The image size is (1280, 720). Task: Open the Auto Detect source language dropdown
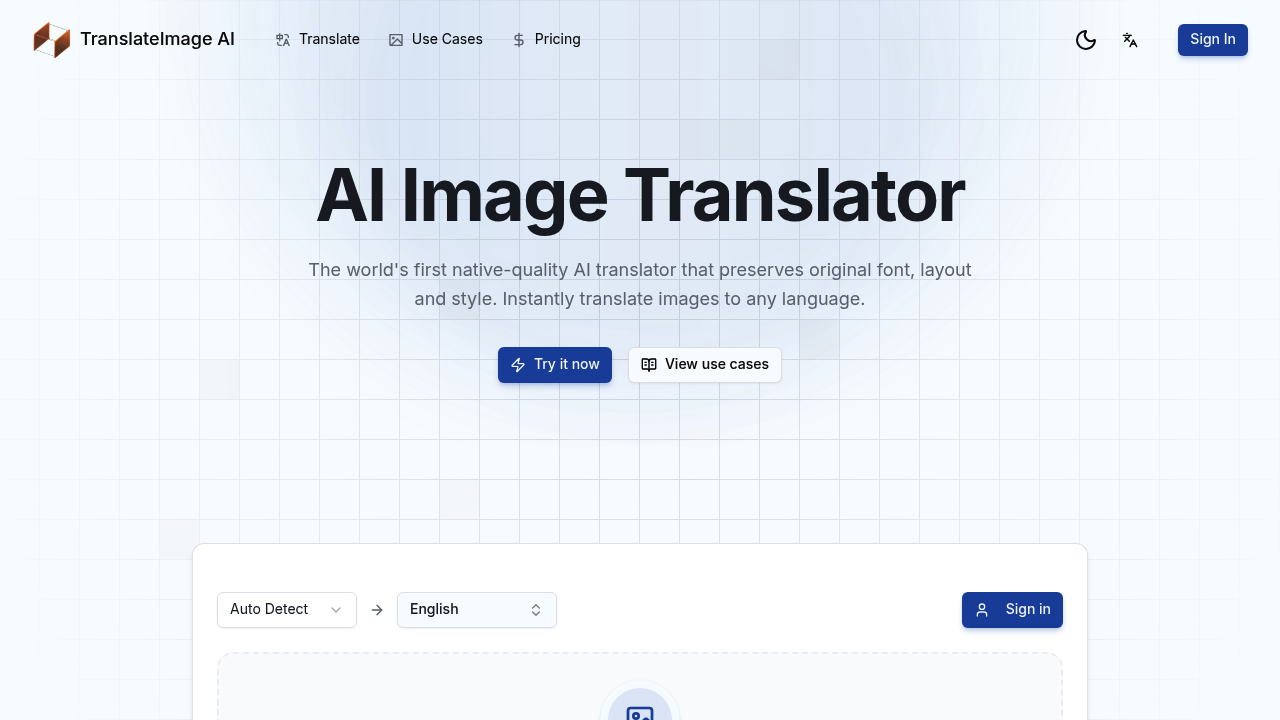click(287, 610)
